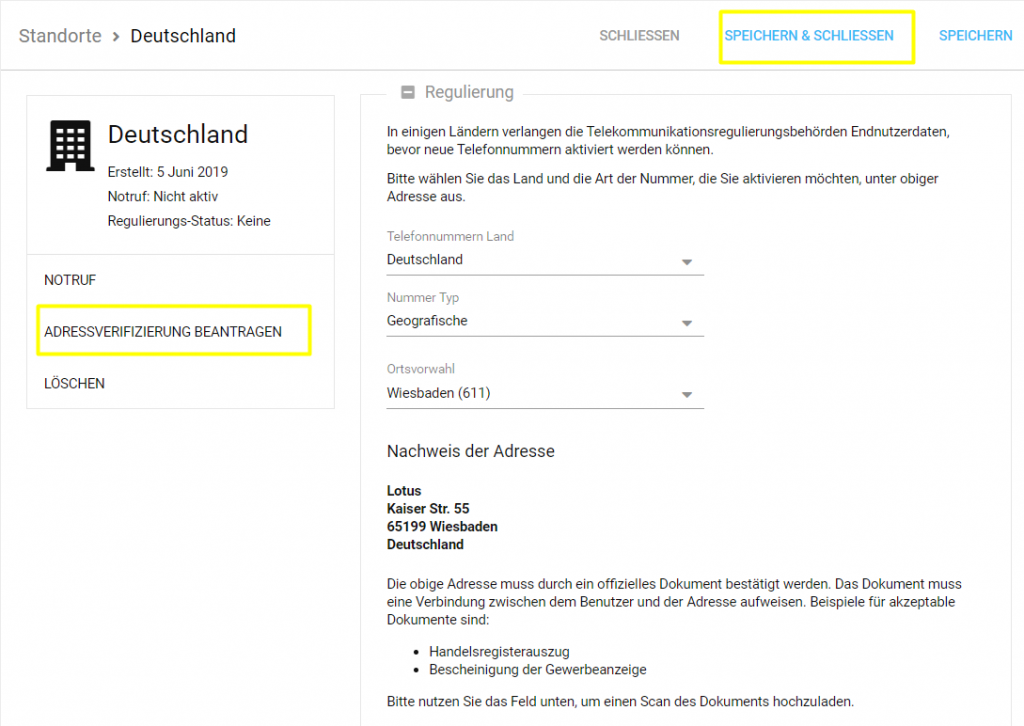Select LÖSCHEN in the left sidebar
The height and width of the screenshot is (726, 1024).
coord(74,383)
